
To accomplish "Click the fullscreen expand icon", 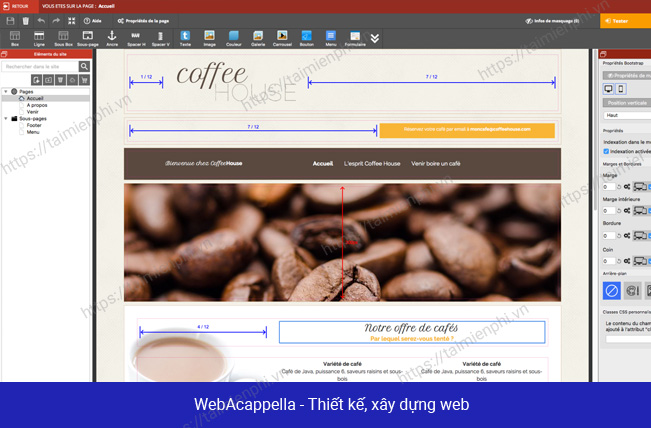I will 71,21.
